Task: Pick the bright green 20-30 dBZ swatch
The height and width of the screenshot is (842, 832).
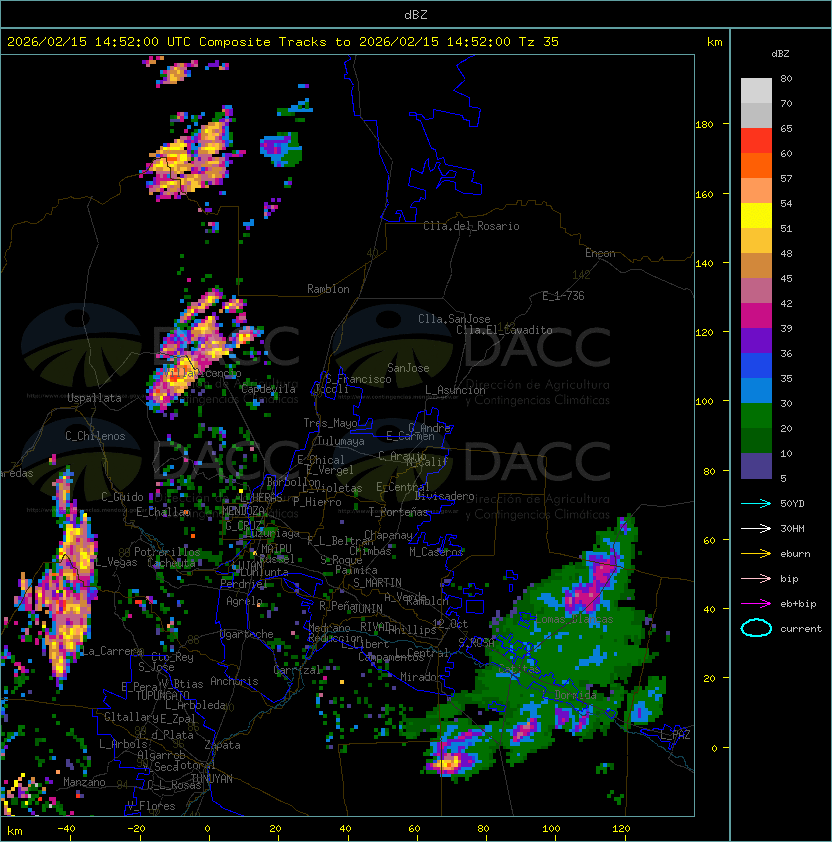Action: (x=756, y=416)
